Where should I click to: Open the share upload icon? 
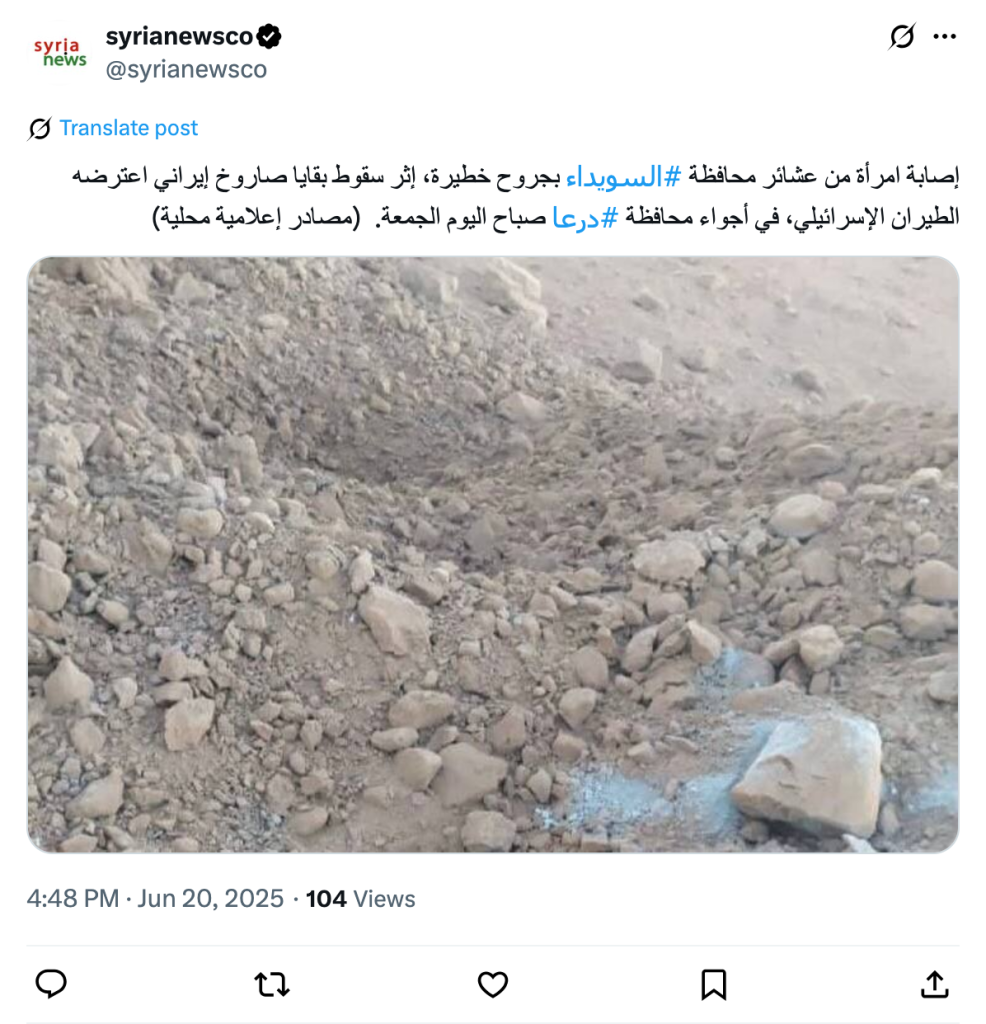pyautogui.click(x=934, y=984)
